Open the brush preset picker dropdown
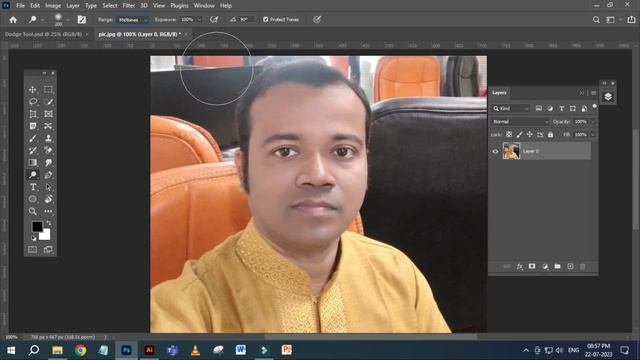 pos(68,20)
